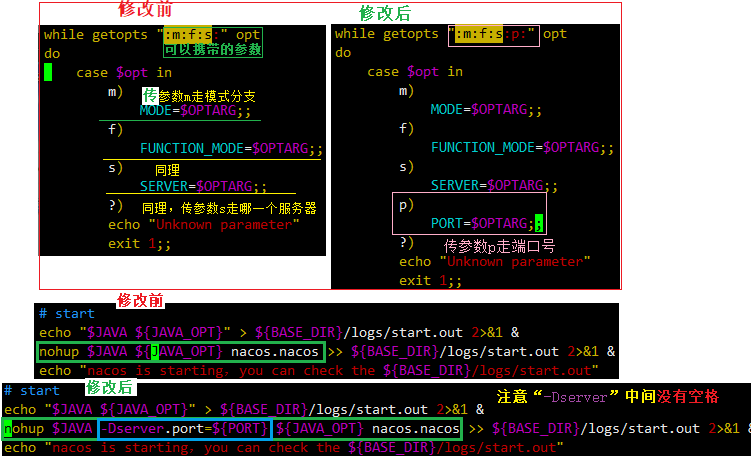Click "SERVER=$OPTARG;;" directly above the "p)" branch
The width and height of the screenshot is (751, 457).
(x=494, y=185)
